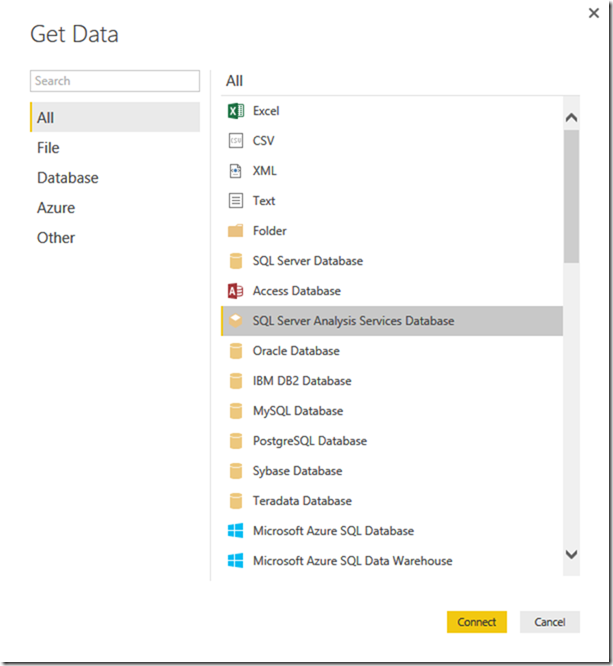Choose Oracle Database label
Image resolution: width=613 pixels, height=666 pixels.
pos(297,351)
